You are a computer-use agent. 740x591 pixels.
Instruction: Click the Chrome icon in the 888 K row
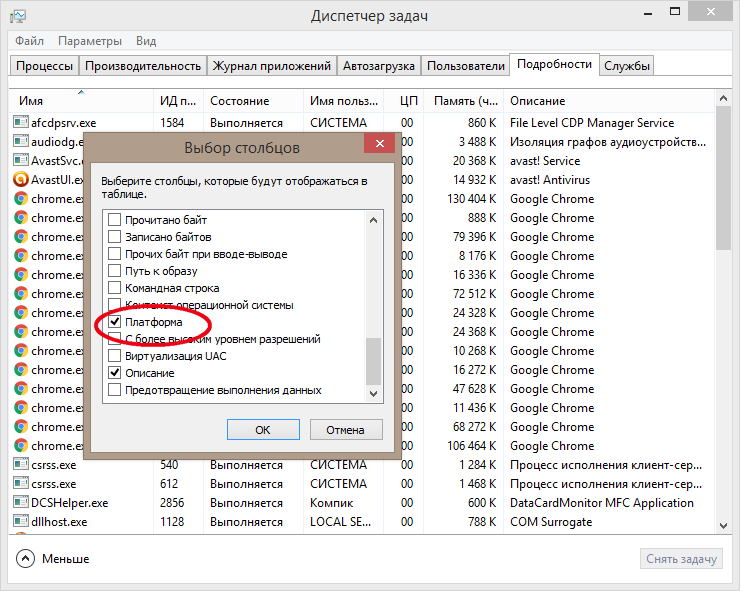pyautogui.click(x=21, y=217)
